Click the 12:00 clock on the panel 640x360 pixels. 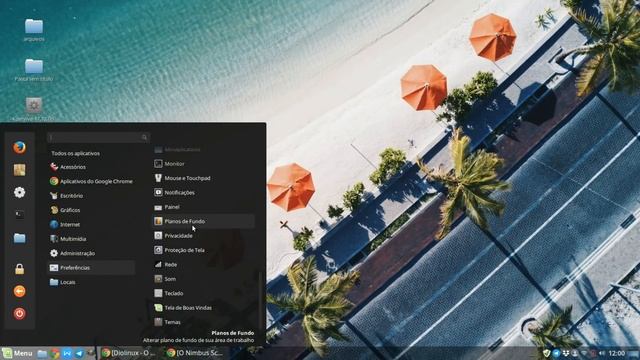click(x=617, y=353)
